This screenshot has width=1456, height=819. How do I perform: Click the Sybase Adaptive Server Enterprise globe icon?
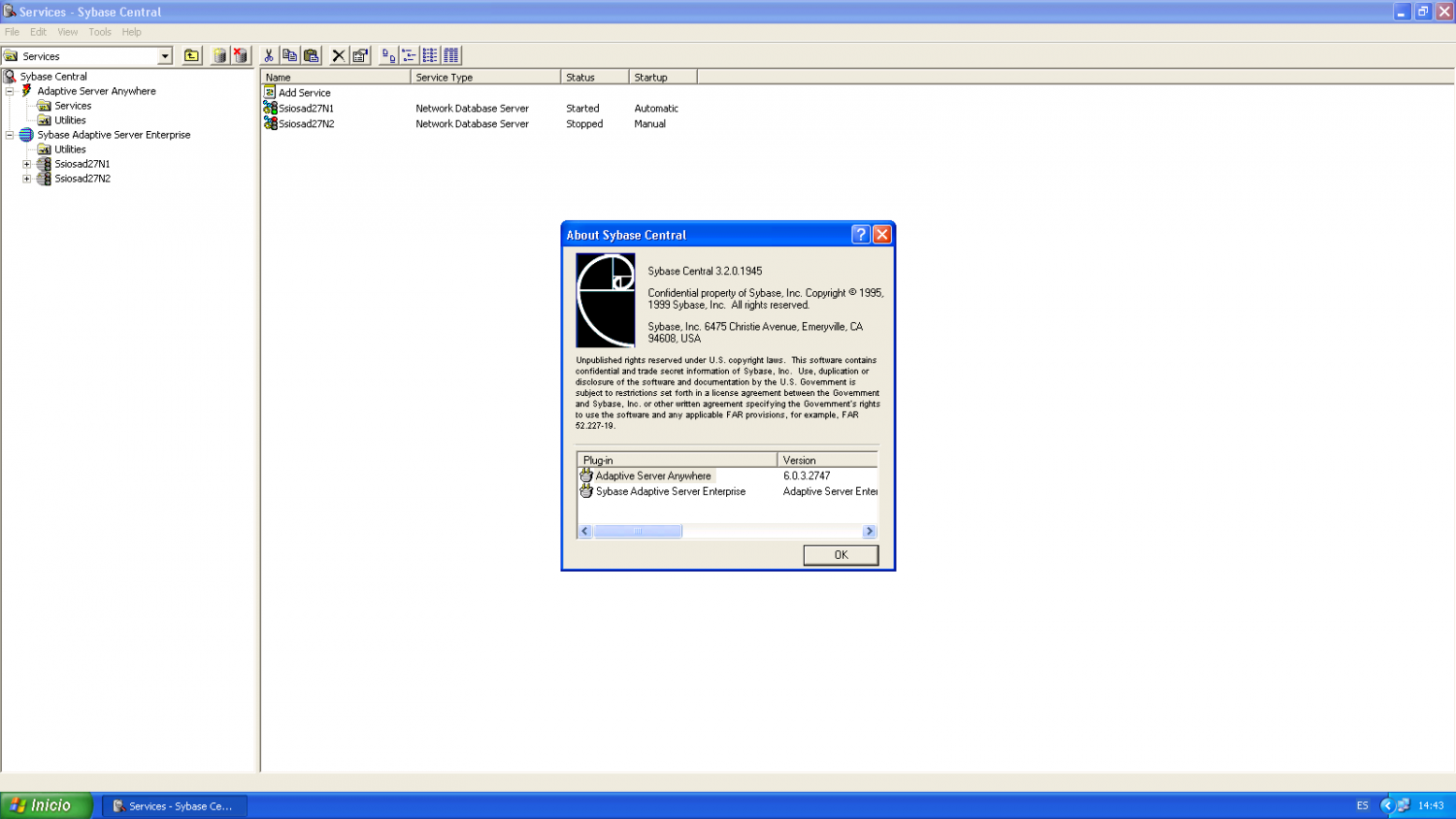coord(26,134)
